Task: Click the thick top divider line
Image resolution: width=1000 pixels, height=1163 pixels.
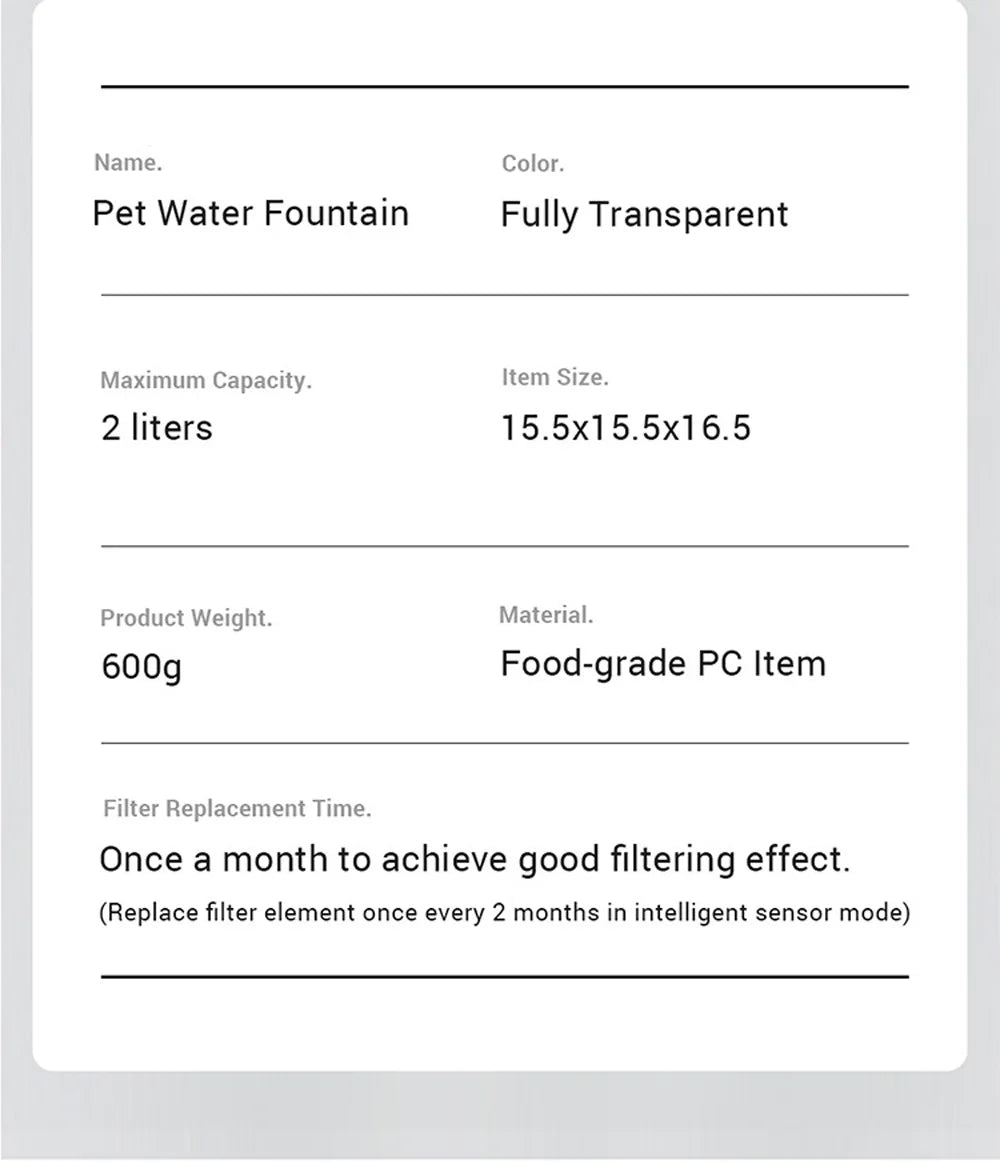Action: click(504, 87)
